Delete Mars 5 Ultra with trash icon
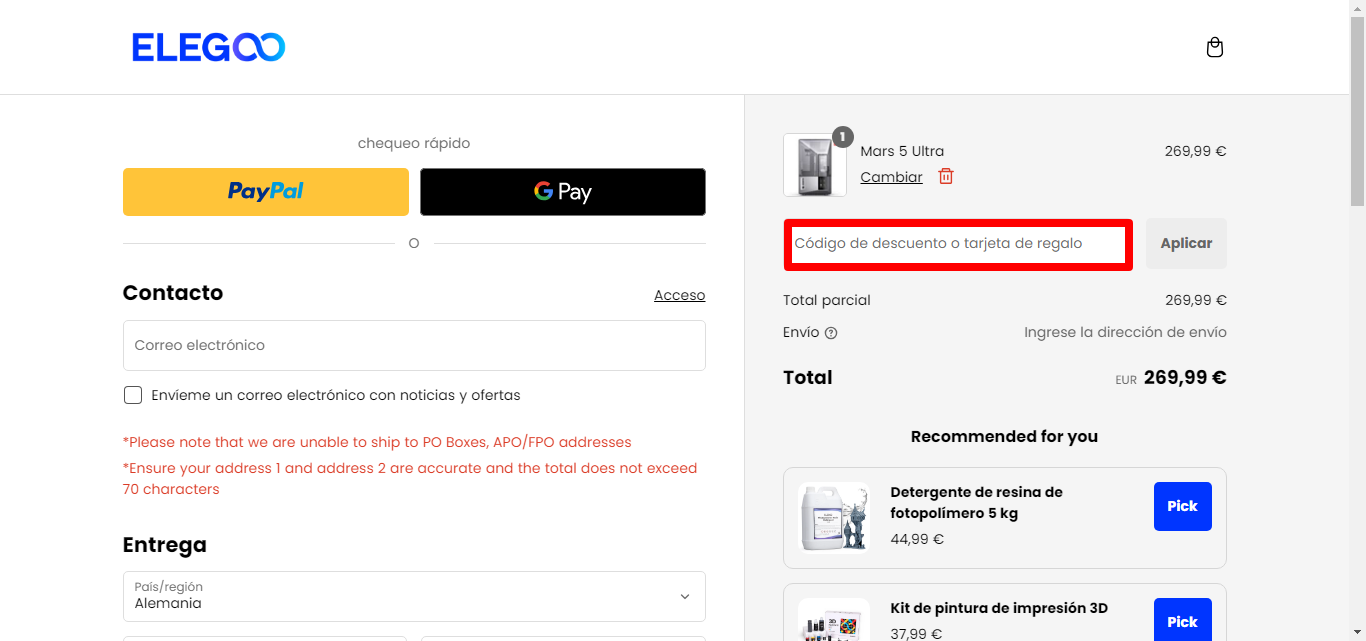 point(946,176)
